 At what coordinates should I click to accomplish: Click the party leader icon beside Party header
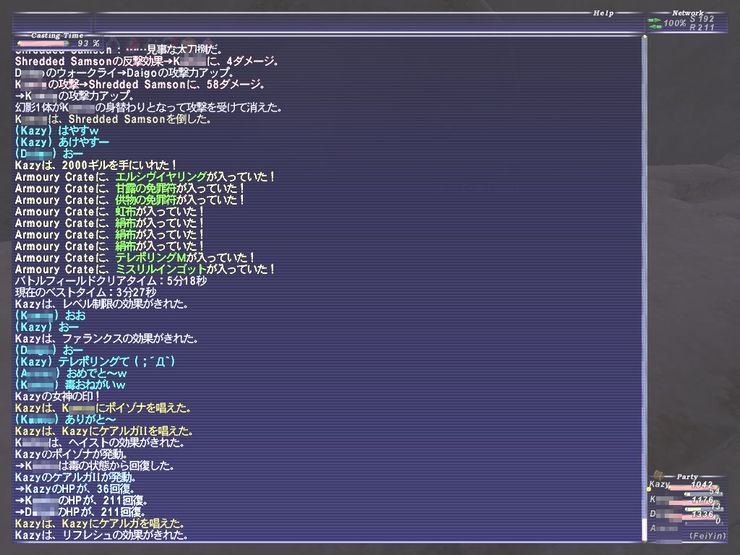658,475
